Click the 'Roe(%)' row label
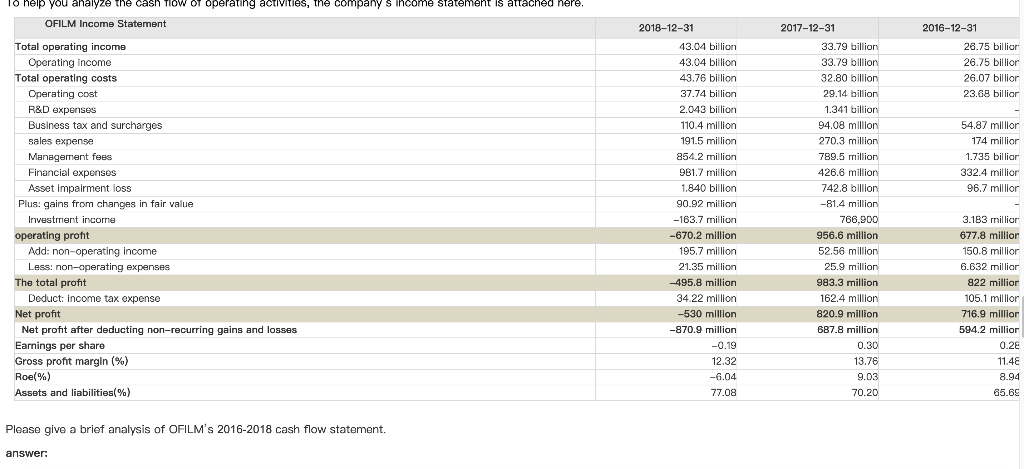The height and width of the screenshot is (469, 1024). [x=33, y=377]
